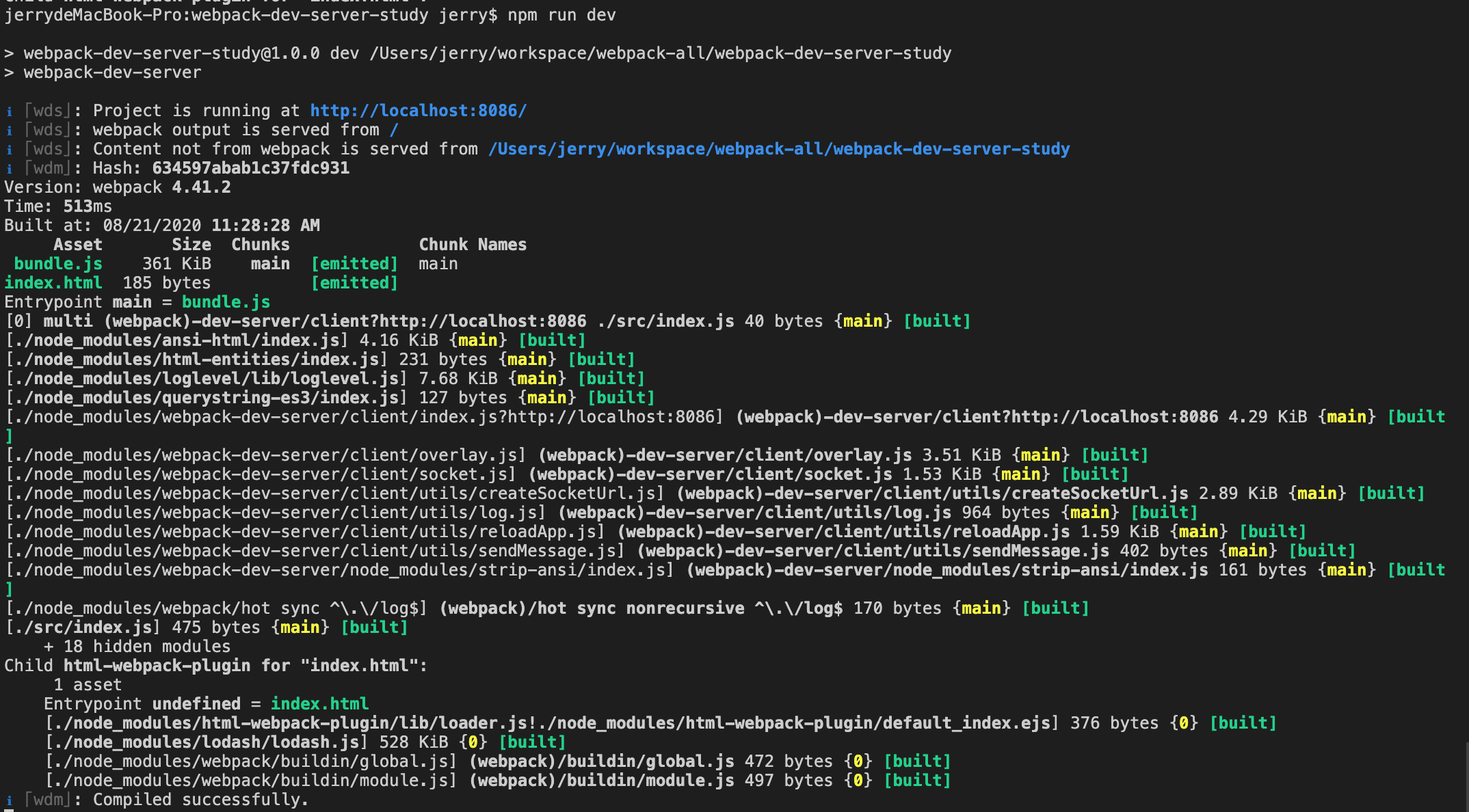Click the info icon beside 'Compiled successfully'
Image resolution: width=1469 pixels, height=812 pixels.
point(9,800)
